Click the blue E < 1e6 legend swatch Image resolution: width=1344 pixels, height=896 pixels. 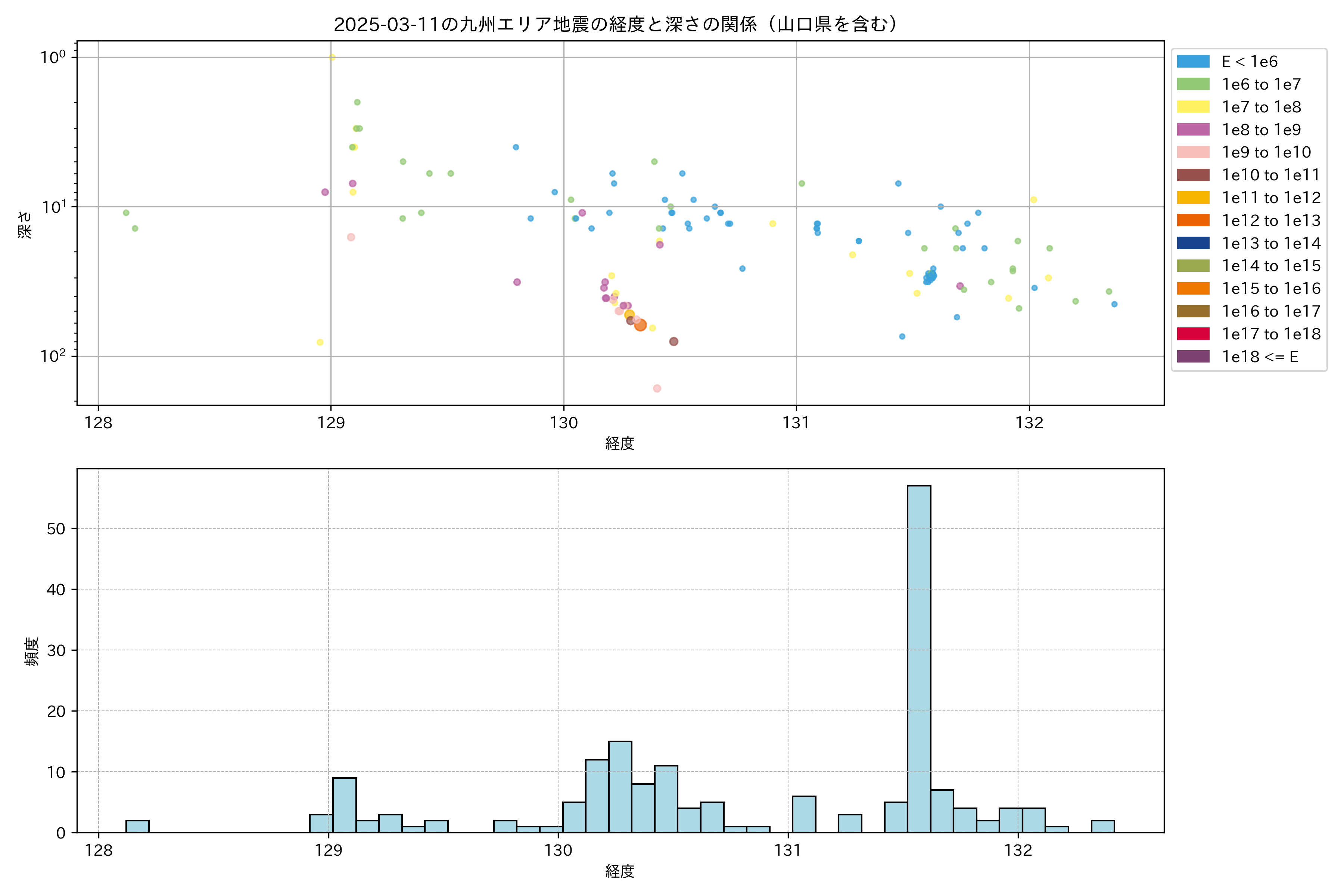[x=1193, y=62]
